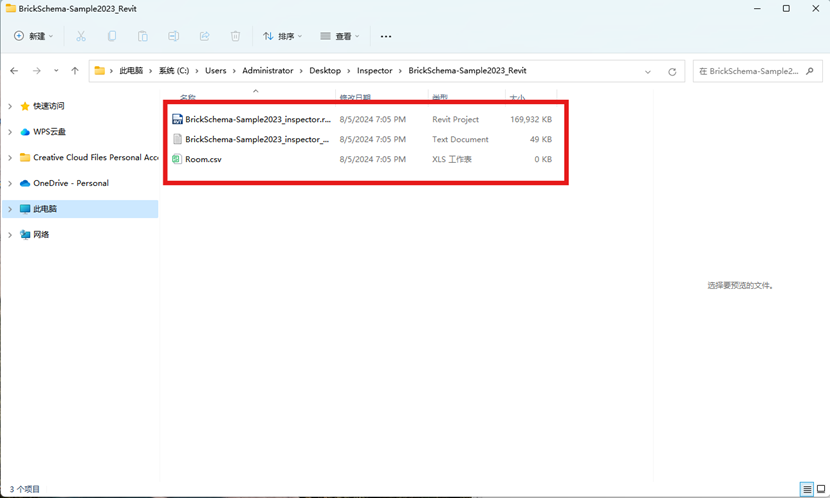Click the Cut scissors icon
The image size is (830, 498).
(x=80, y=36)
